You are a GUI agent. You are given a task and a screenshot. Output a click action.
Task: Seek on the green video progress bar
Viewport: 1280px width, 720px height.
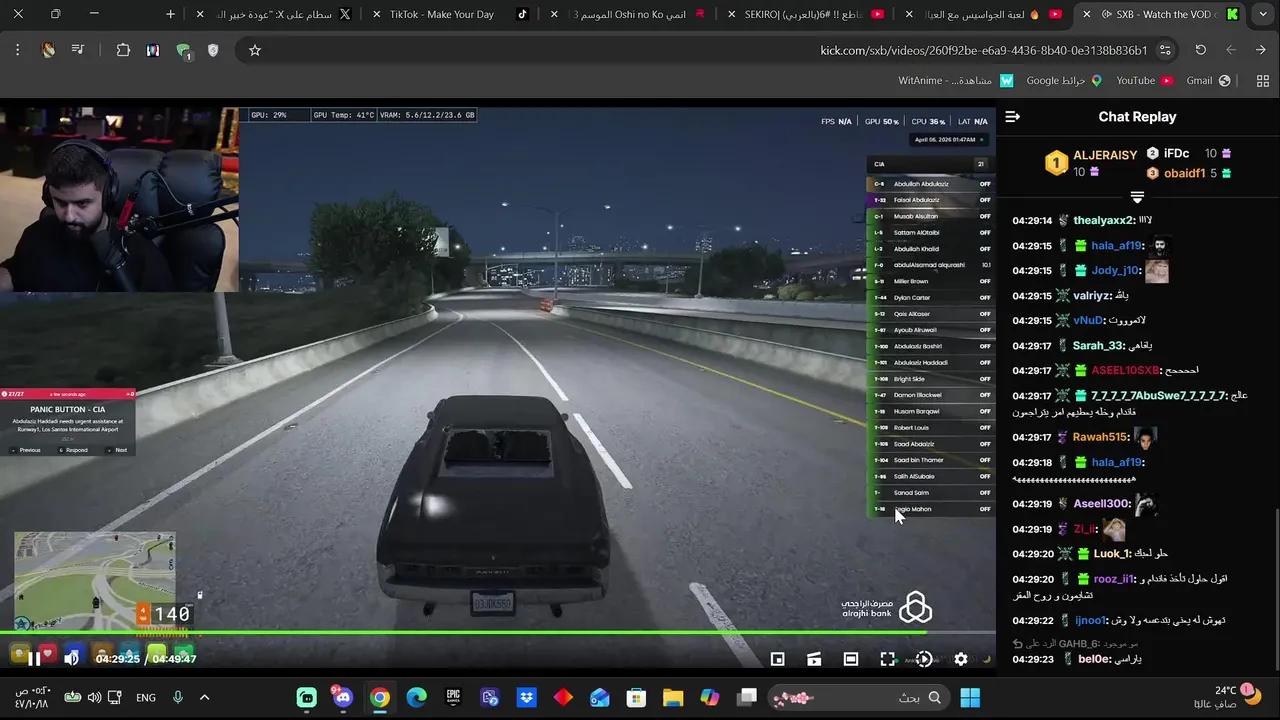pos(498,633)
